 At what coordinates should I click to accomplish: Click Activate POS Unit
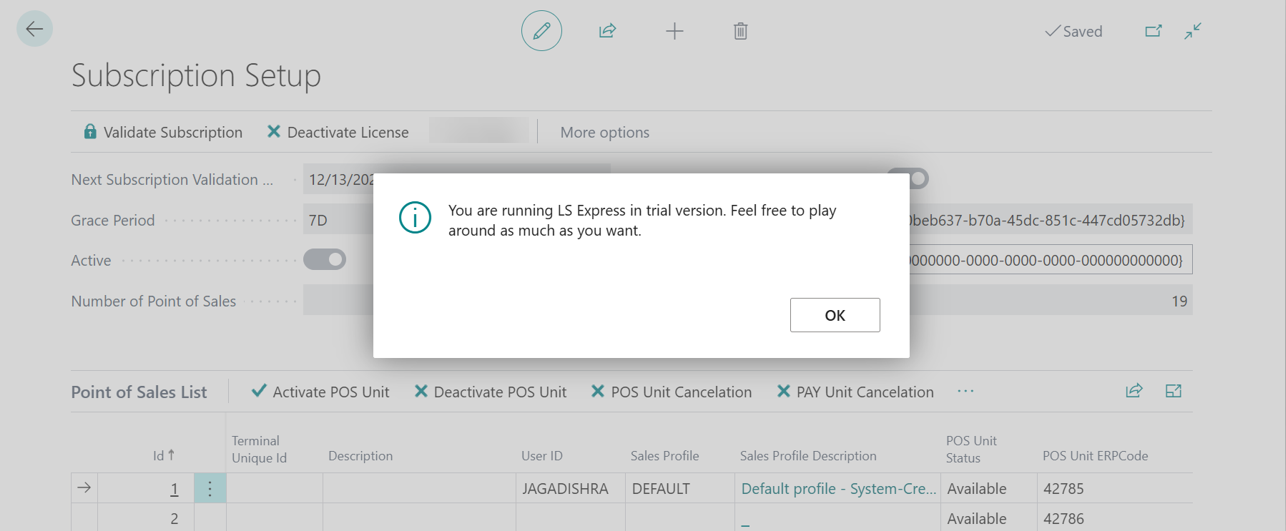(x=320, y=392)
